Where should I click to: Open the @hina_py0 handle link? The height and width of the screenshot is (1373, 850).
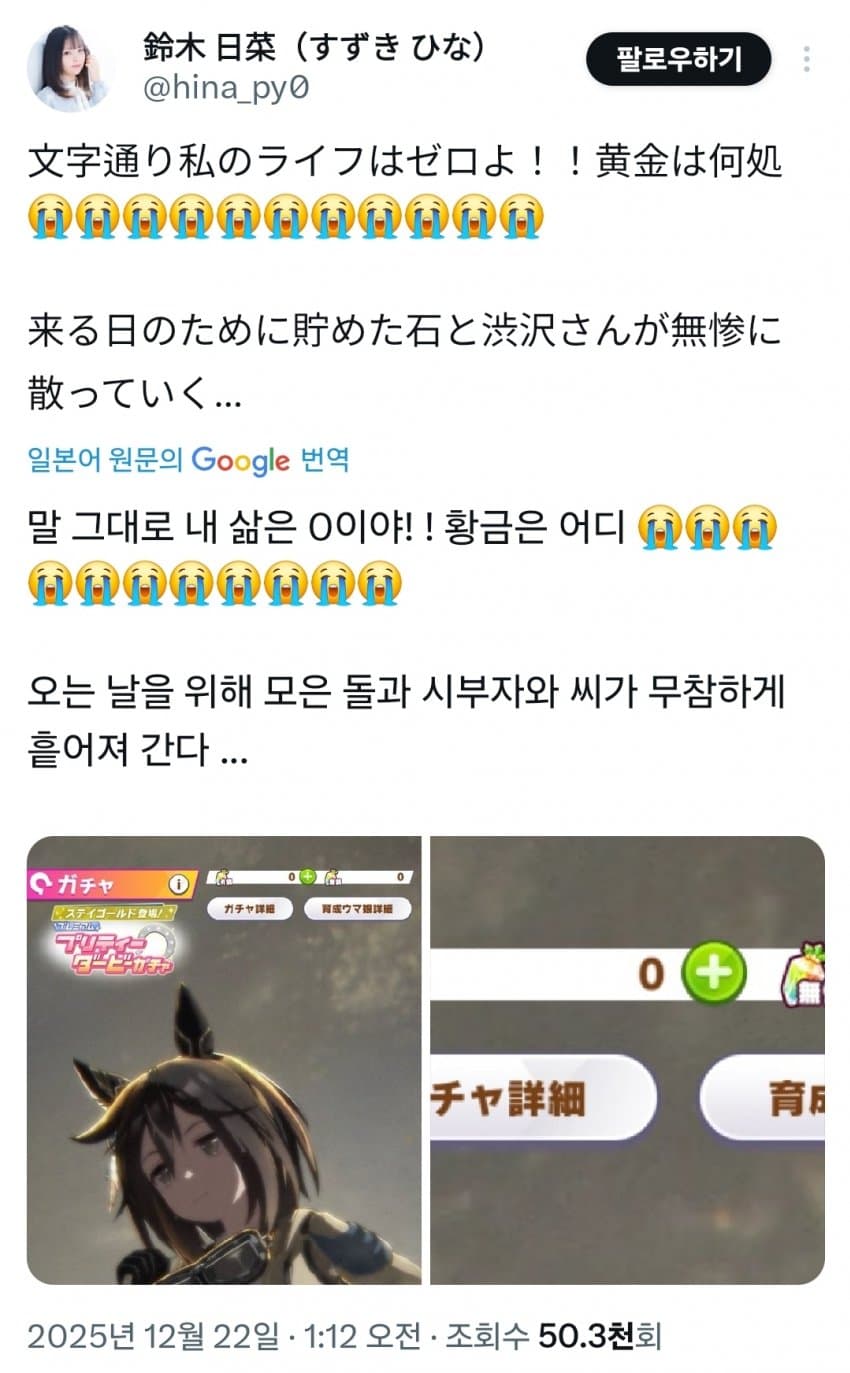pos(227,89)
